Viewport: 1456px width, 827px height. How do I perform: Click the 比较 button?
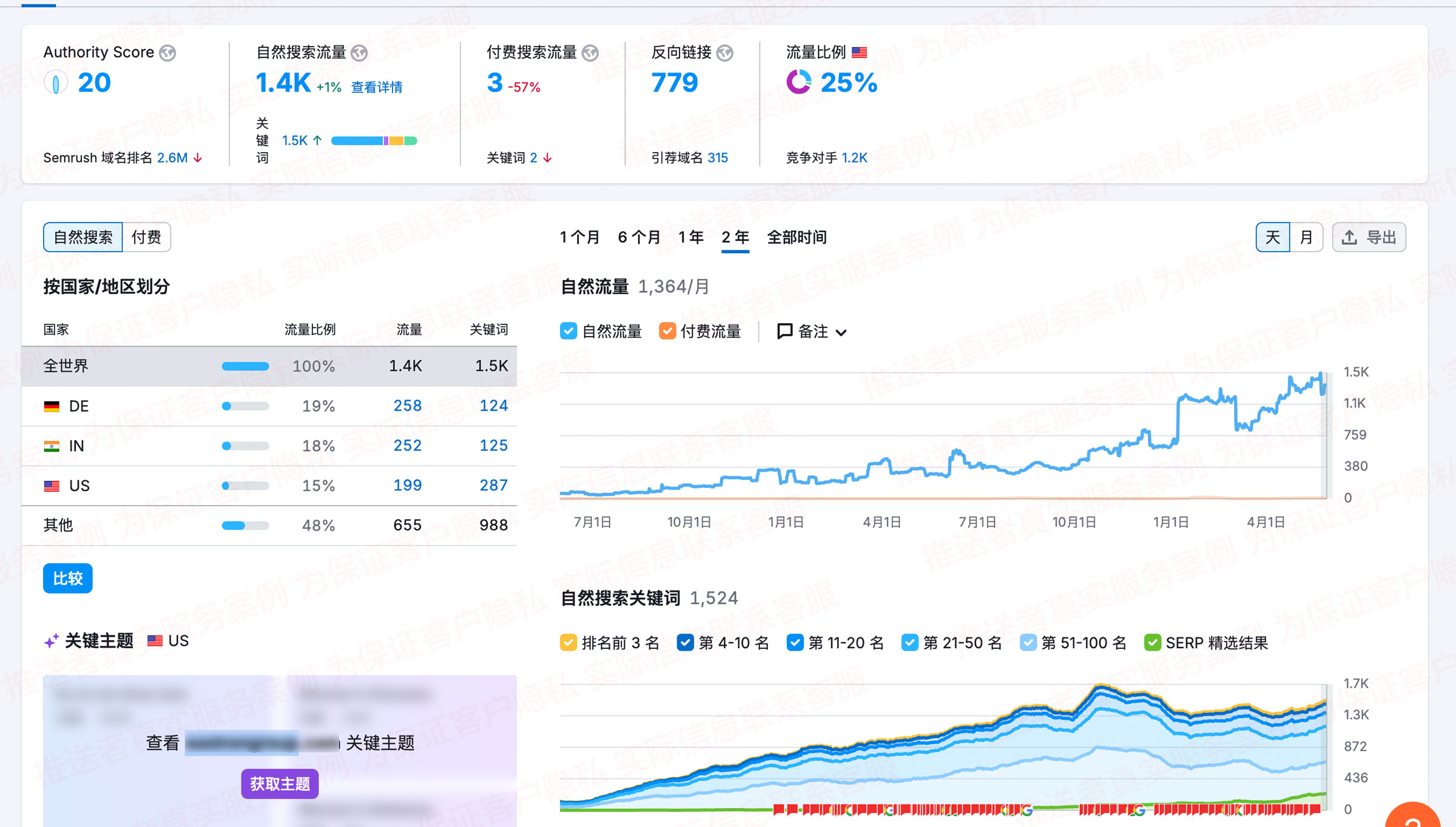click(x=68, y=578)
